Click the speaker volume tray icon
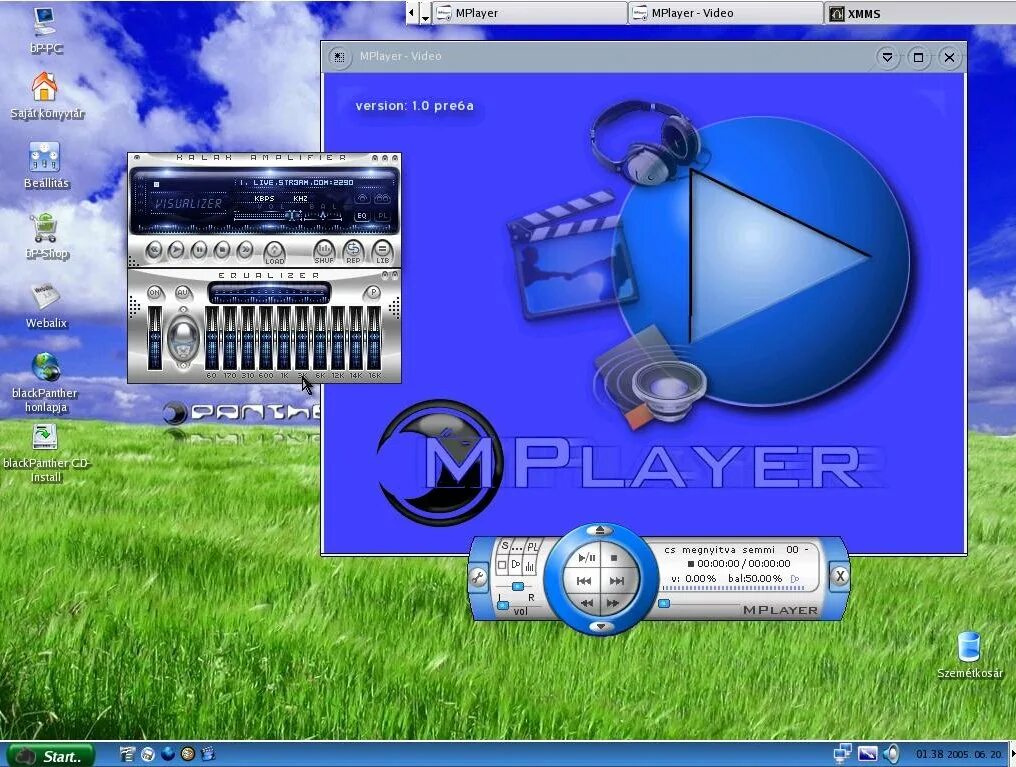This screenshot has height=767, width=1016. pyautogui.click(x=892, y=753)
